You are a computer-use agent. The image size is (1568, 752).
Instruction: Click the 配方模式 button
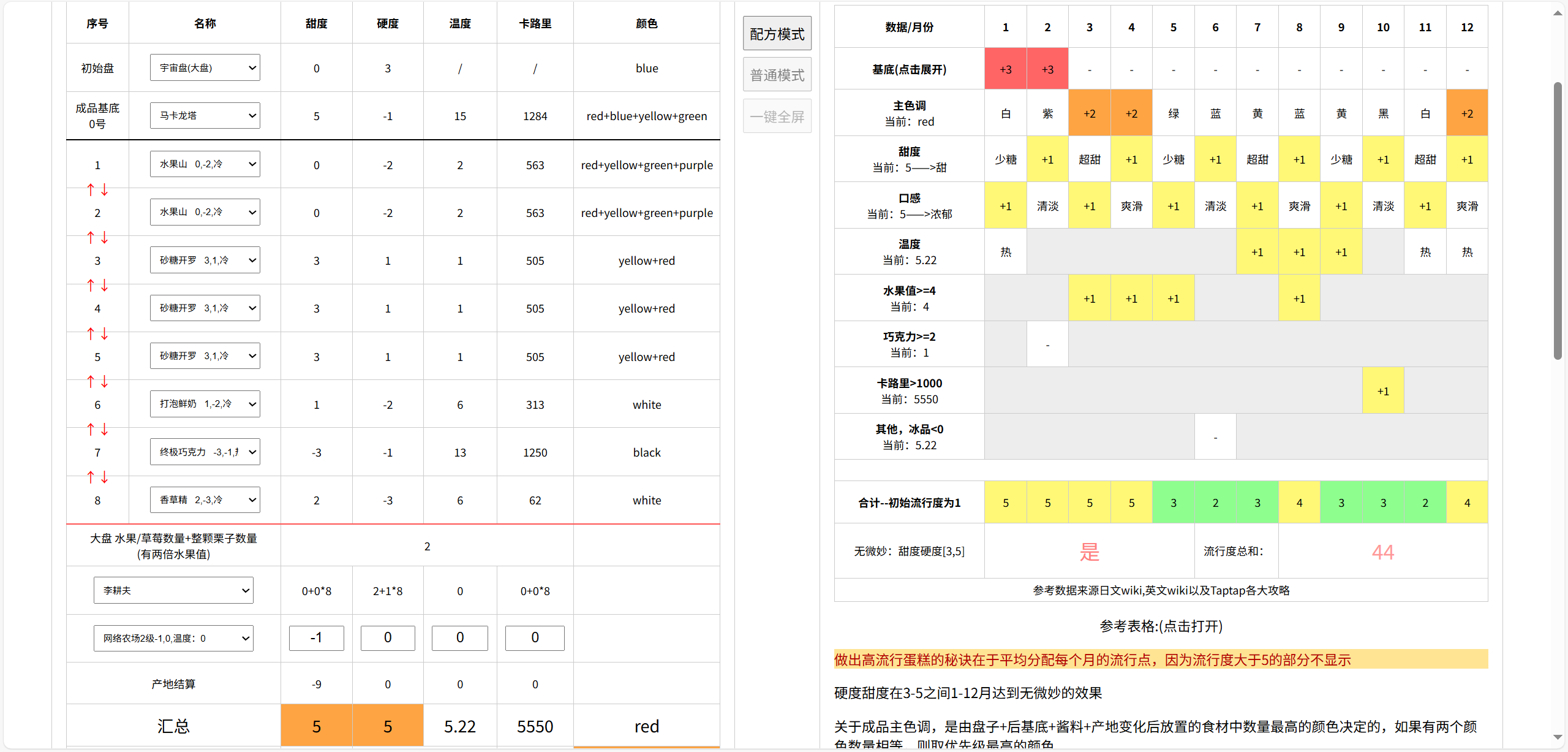point(777,34)
